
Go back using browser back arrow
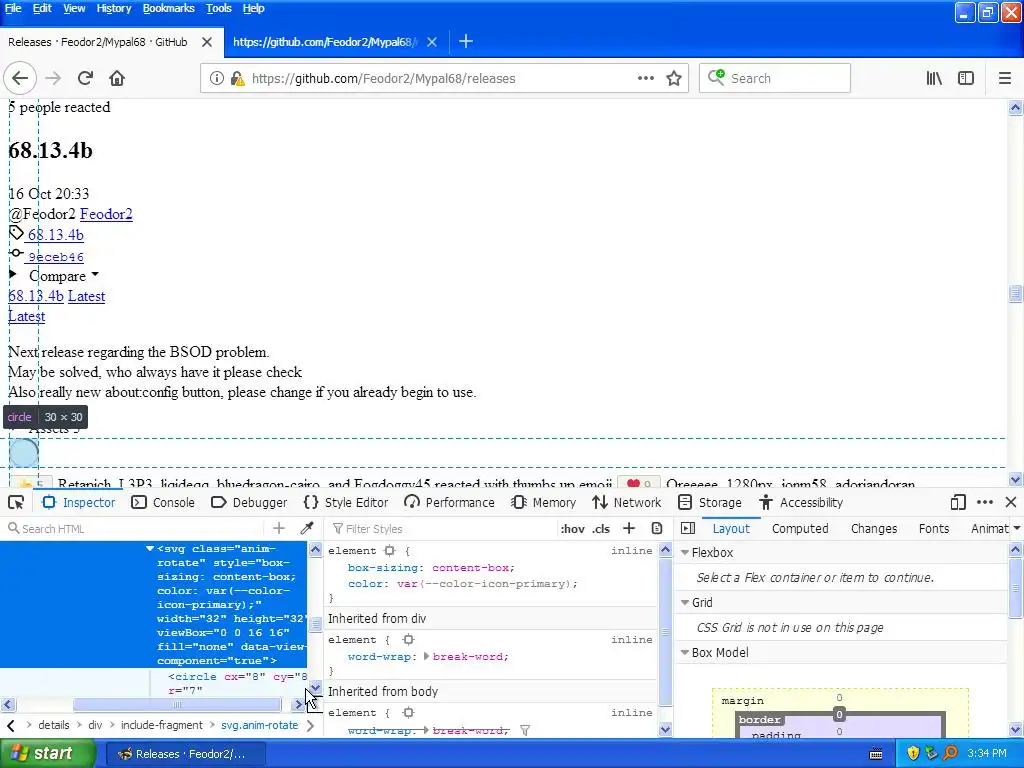pyautogui.click(x=20, y=78)
